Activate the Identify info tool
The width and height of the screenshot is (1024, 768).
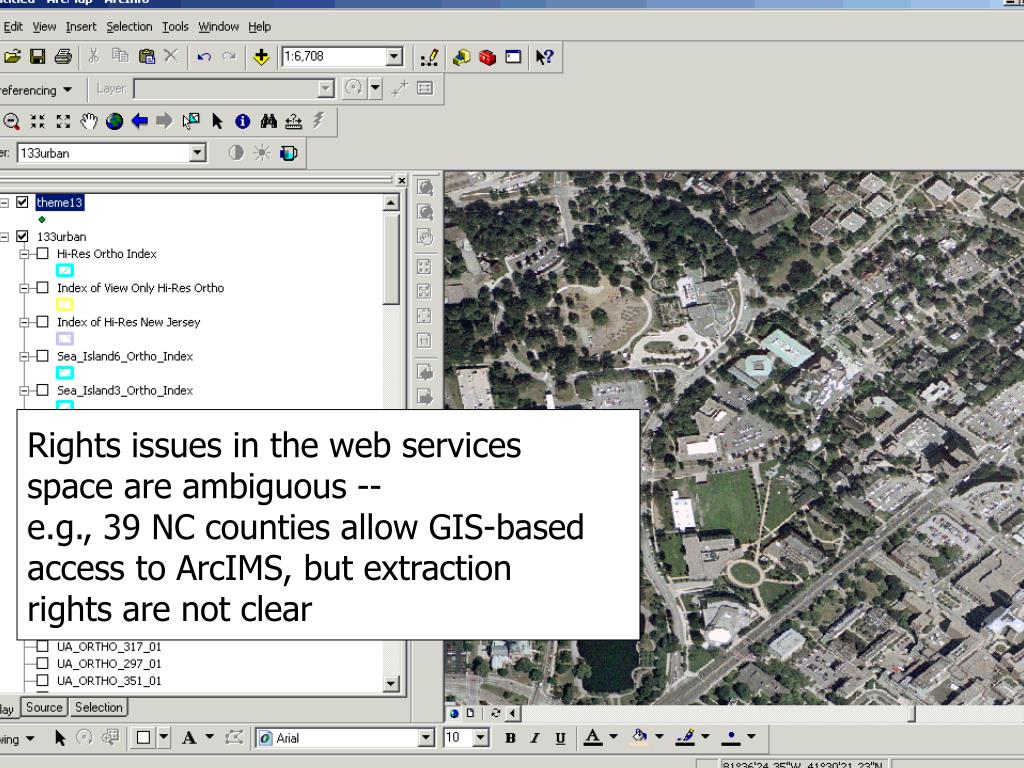click(242, 121)
